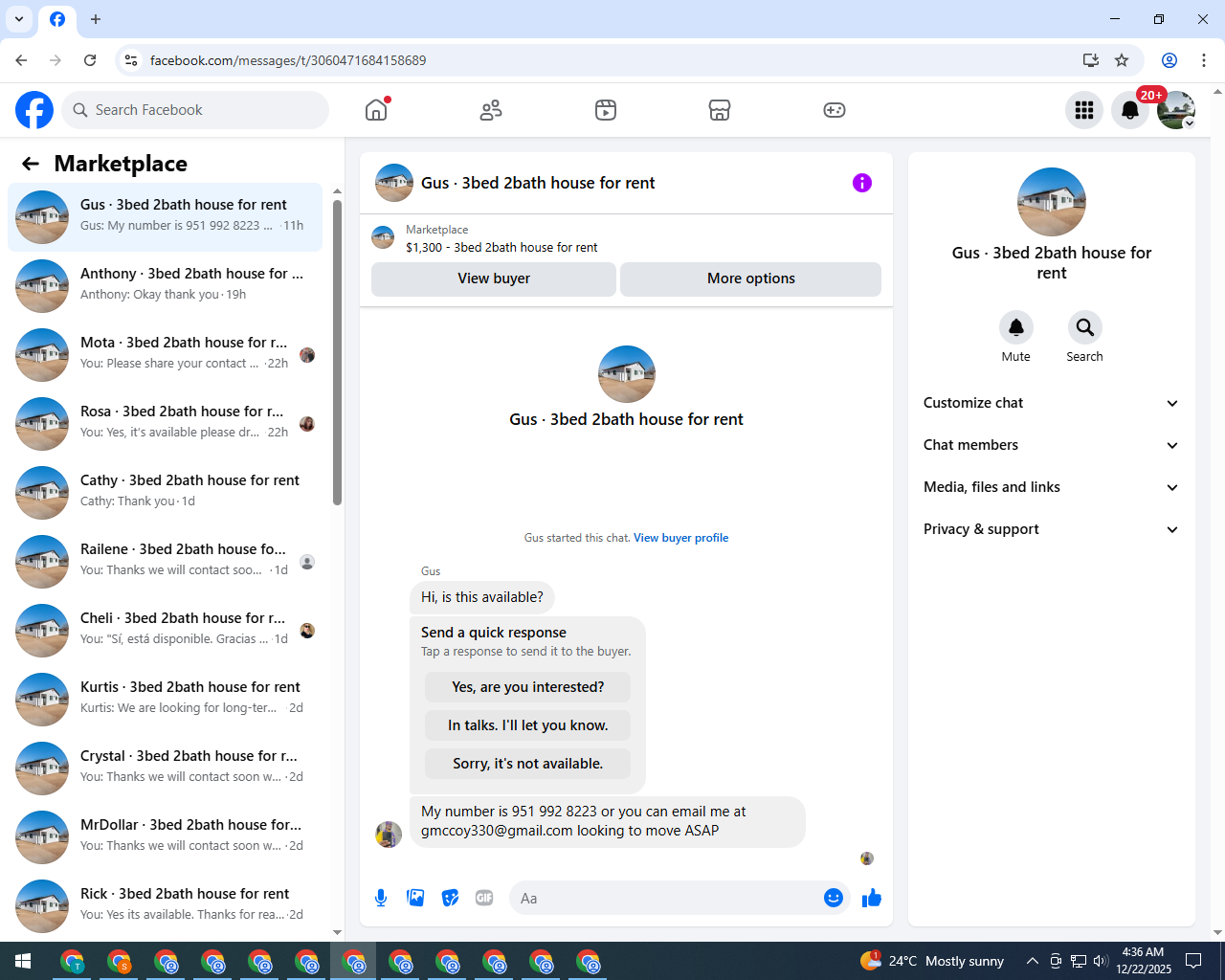
Task: Open conversation information purple icon
Action: (862, 183)
